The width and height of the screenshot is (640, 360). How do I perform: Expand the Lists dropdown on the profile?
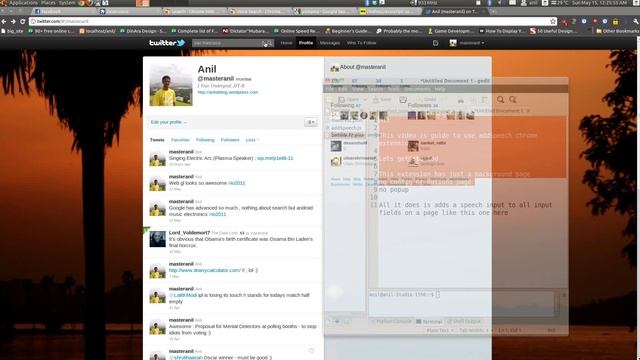click(252, 140)
